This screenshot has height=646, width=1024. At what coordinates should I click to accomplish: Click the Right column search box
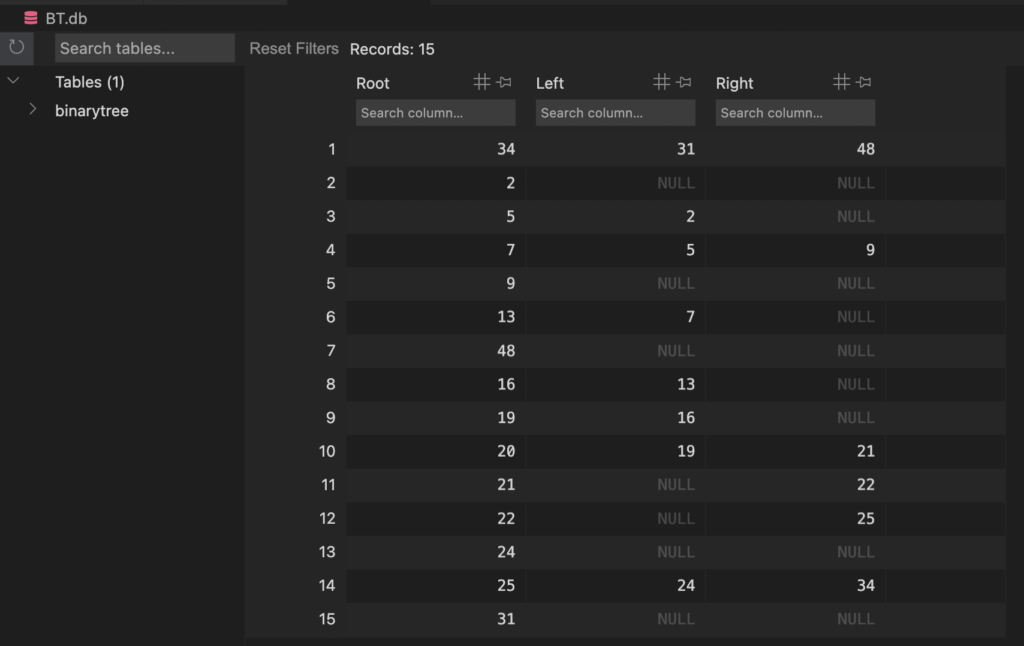(x=795, y=113)
